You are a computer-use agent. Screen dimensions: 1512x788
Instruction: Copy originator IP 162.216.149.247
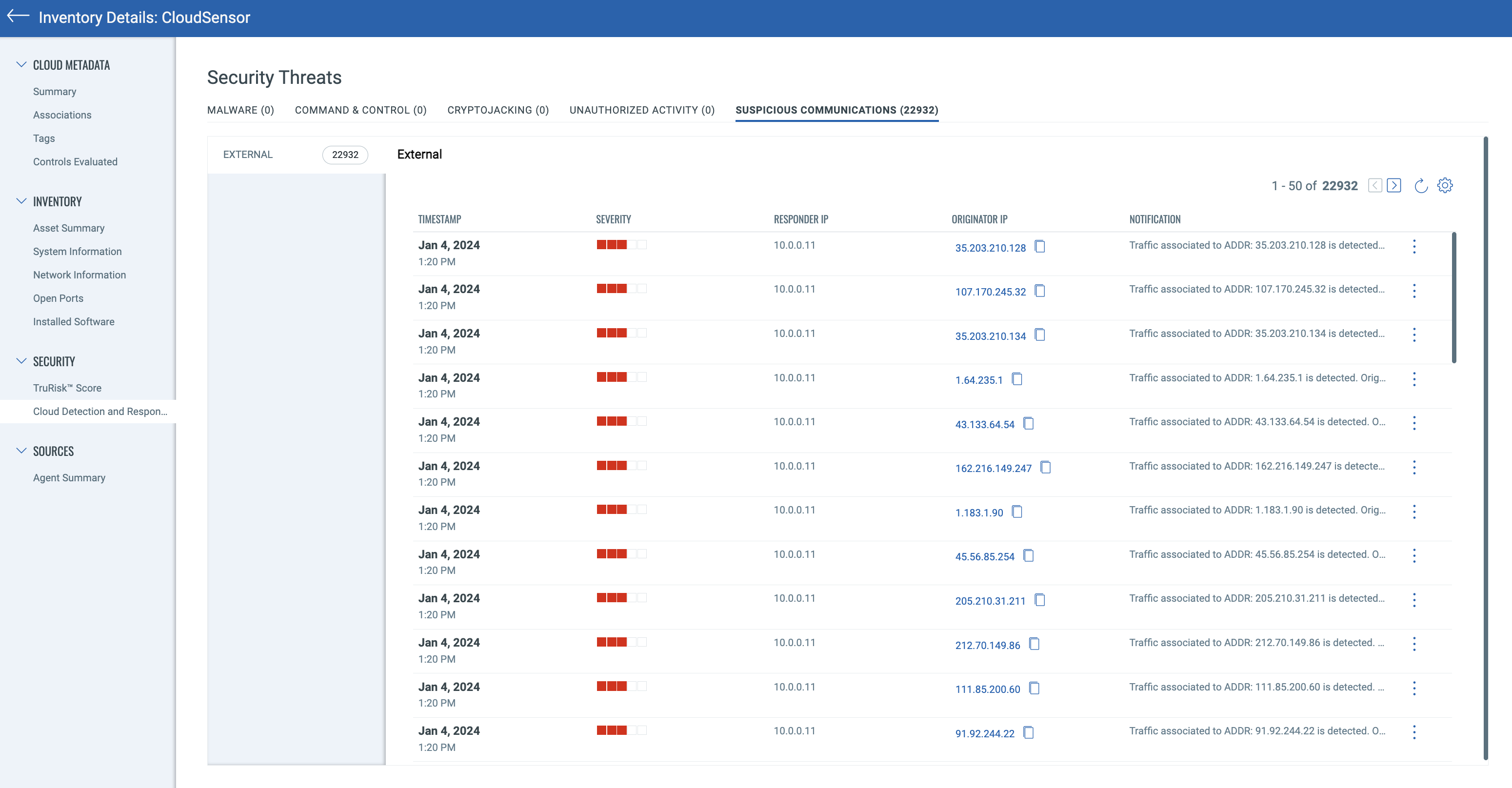1046,468
